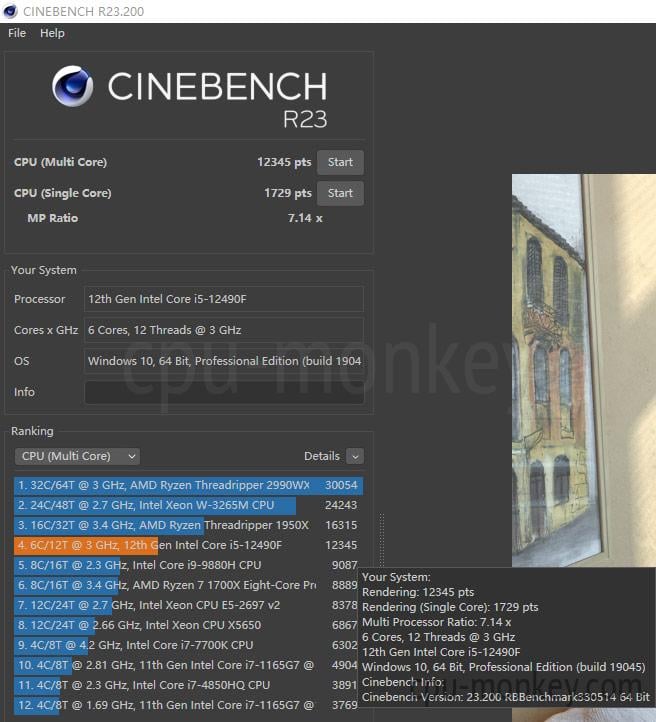Select ranking row 12 i7-1165G7 at 1.69 GHz

[x=188, y=705]
